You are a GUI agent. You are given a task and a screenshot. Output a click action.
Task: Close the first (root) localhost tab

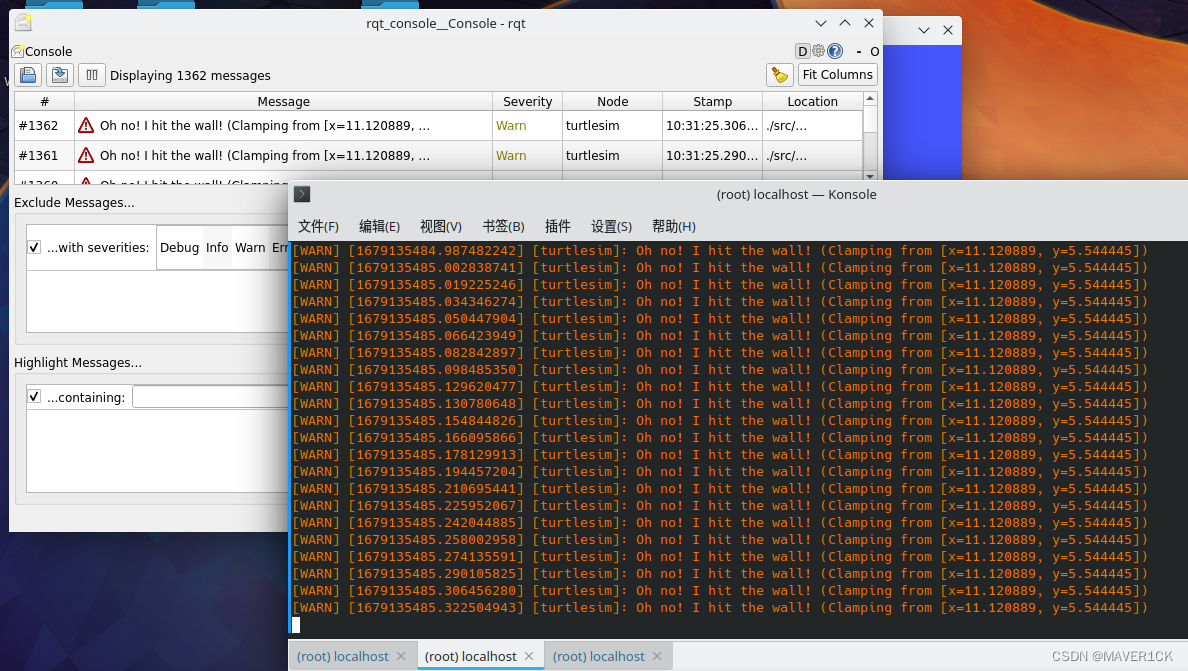[401, 656]
